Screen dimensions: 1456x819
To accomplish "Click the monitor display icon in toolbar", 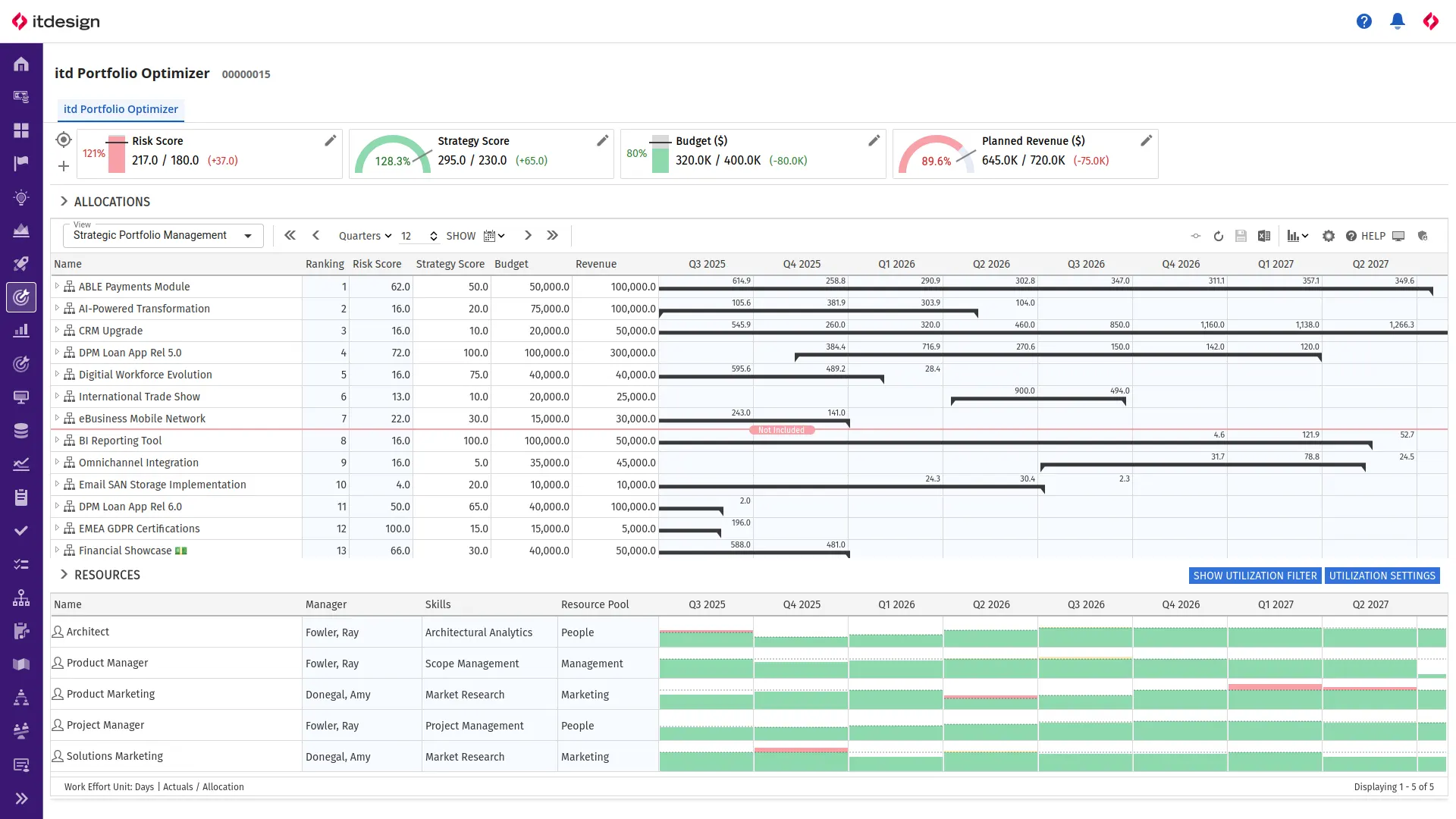I will 1399,236.
